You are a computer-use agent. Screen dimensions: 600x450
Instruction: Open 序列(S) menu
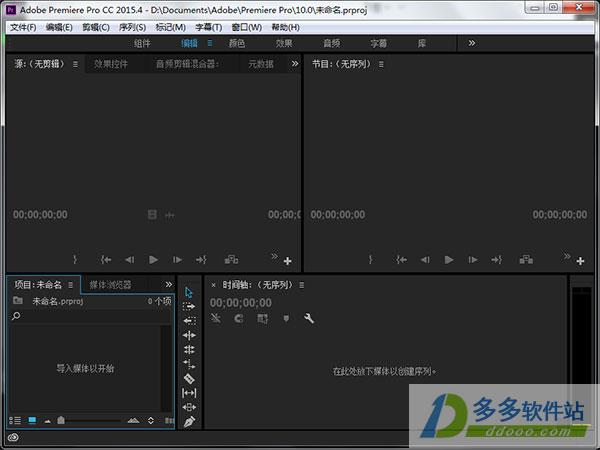pyautogui.click(x=132, y=28)
